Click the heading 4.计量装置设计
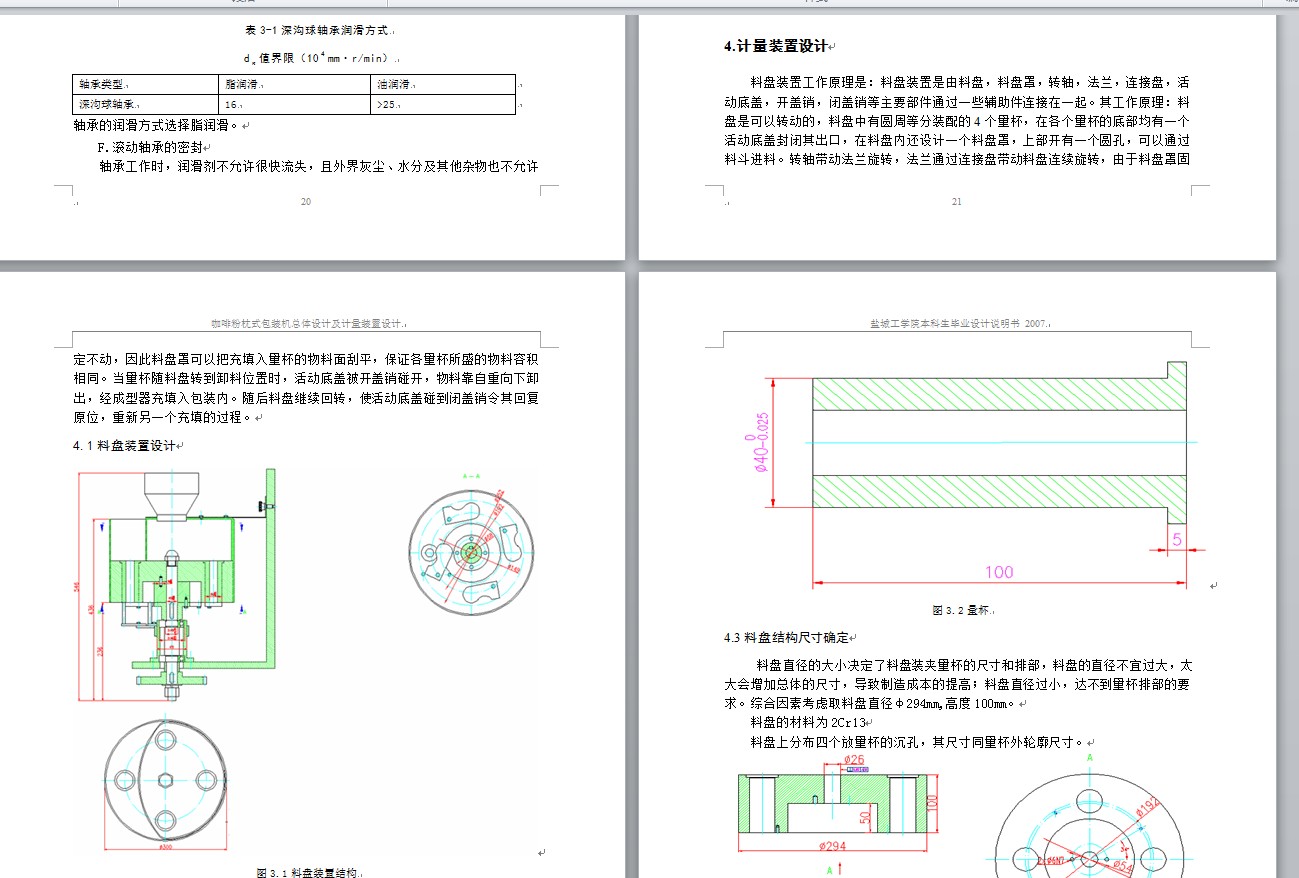The height and width of the screenshot is (878, 1299). 778,46
